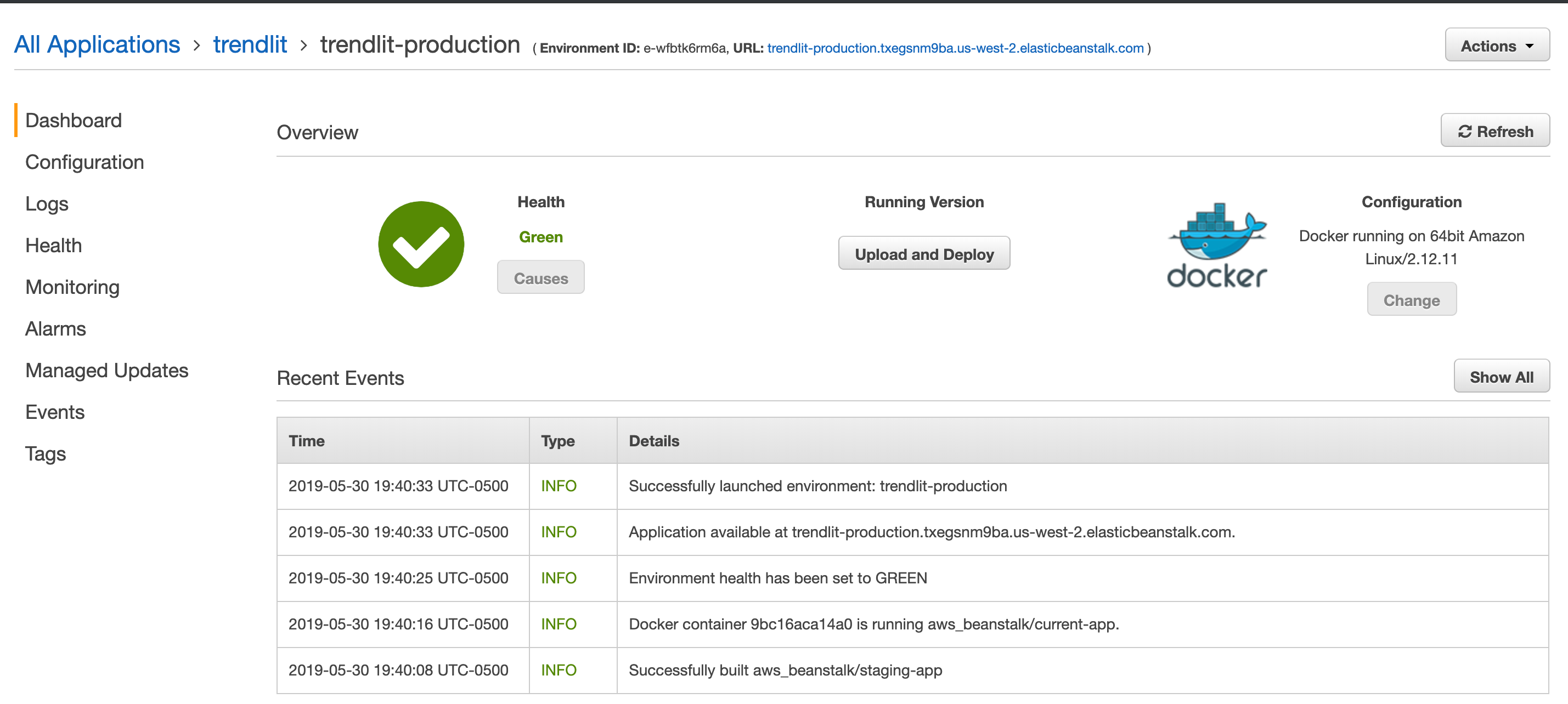Open Logs in the sidebar
Image resolution: width=1568 pixels, height=704 pixels.
[x=47, y=204]
